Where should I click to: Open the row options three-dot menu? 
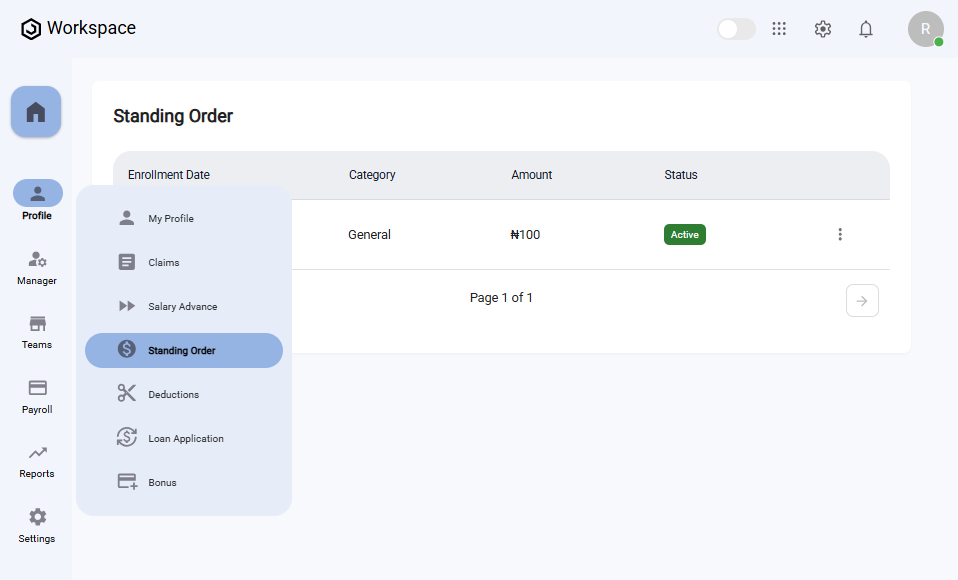tap(840, 235)
